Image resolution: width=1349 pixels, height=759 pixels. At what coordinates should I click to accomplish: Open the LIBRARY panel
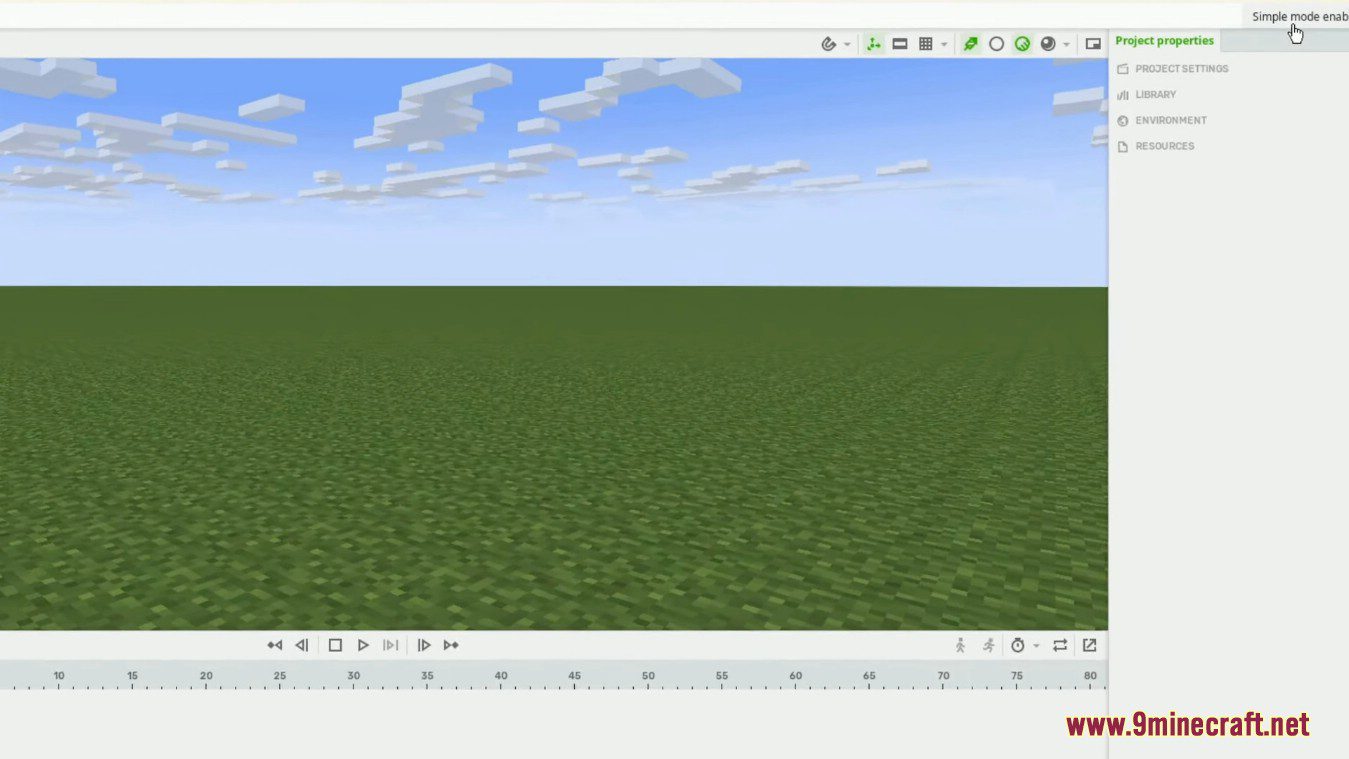(1155, 94)
